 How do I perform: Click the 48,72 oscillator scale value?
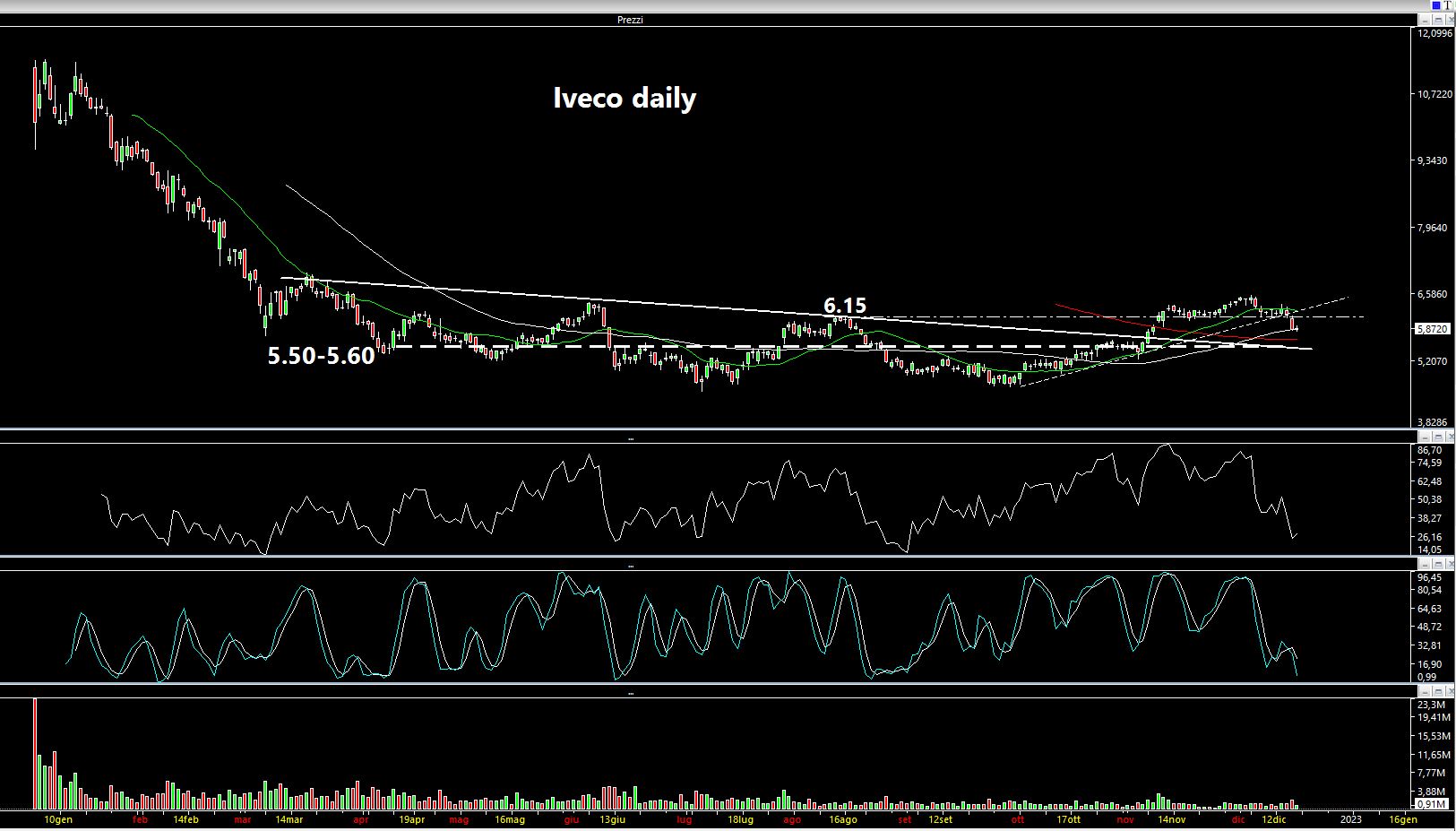1430,627
